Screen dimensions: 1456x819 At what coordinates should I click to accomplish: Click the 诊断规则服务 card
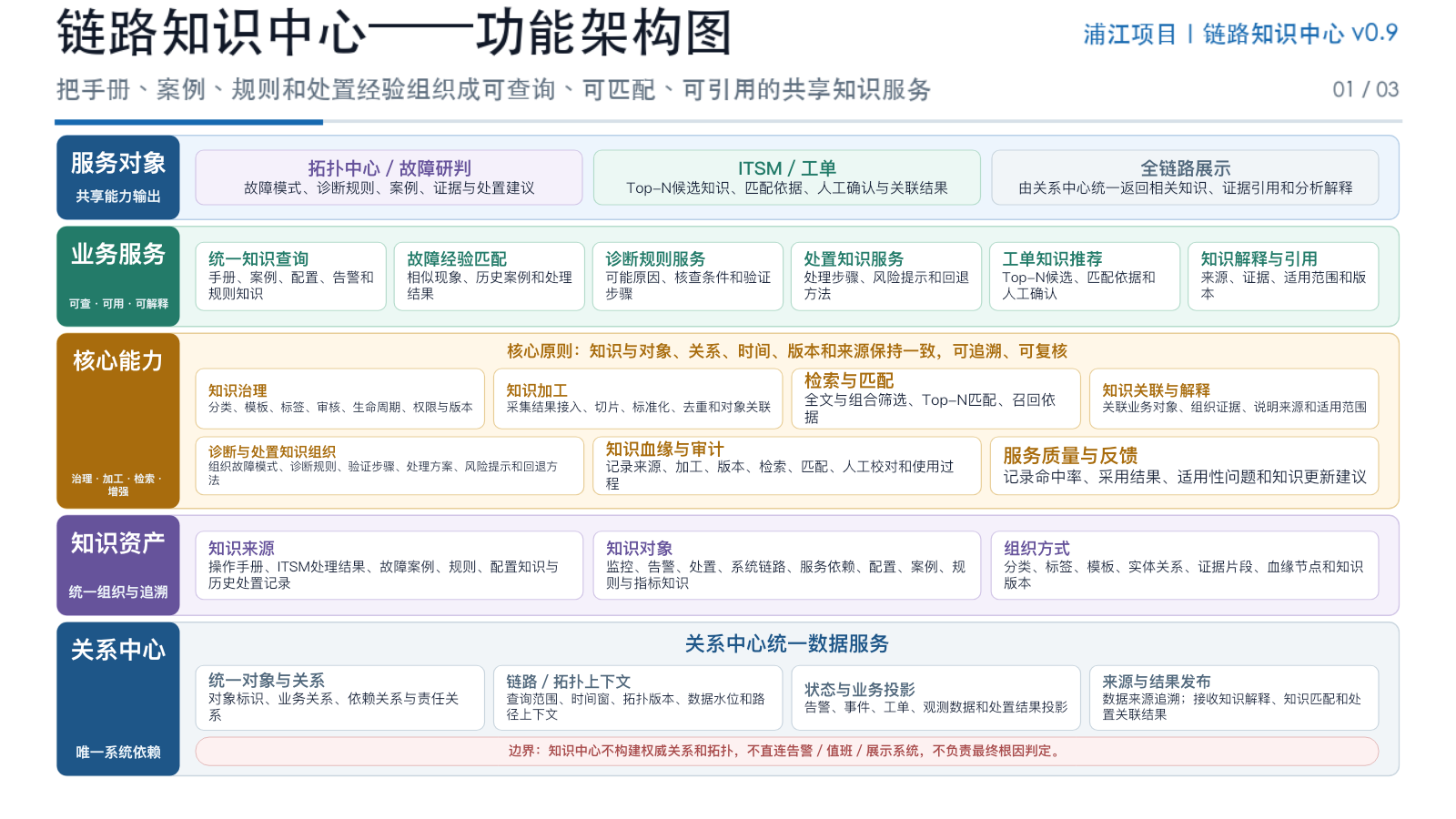[x=688, y=277]
